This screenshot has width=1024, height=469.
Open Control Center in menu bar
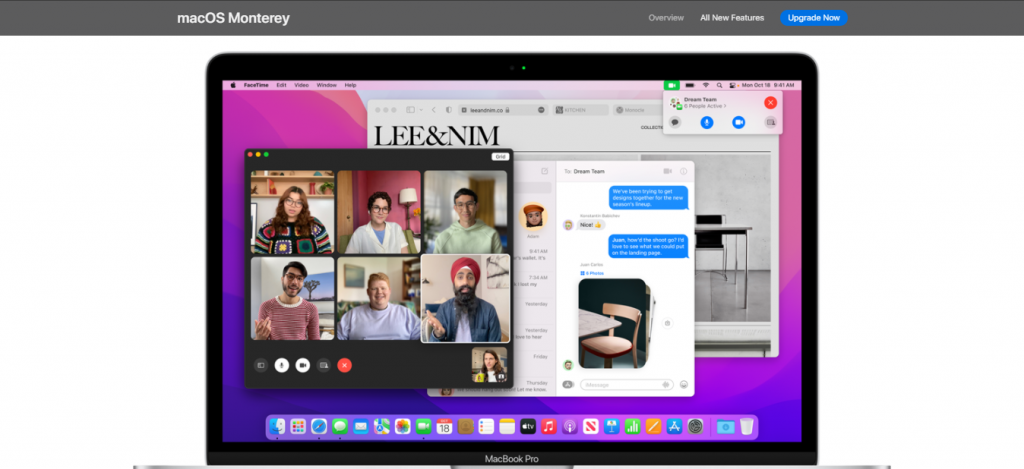tap(732, 85)
